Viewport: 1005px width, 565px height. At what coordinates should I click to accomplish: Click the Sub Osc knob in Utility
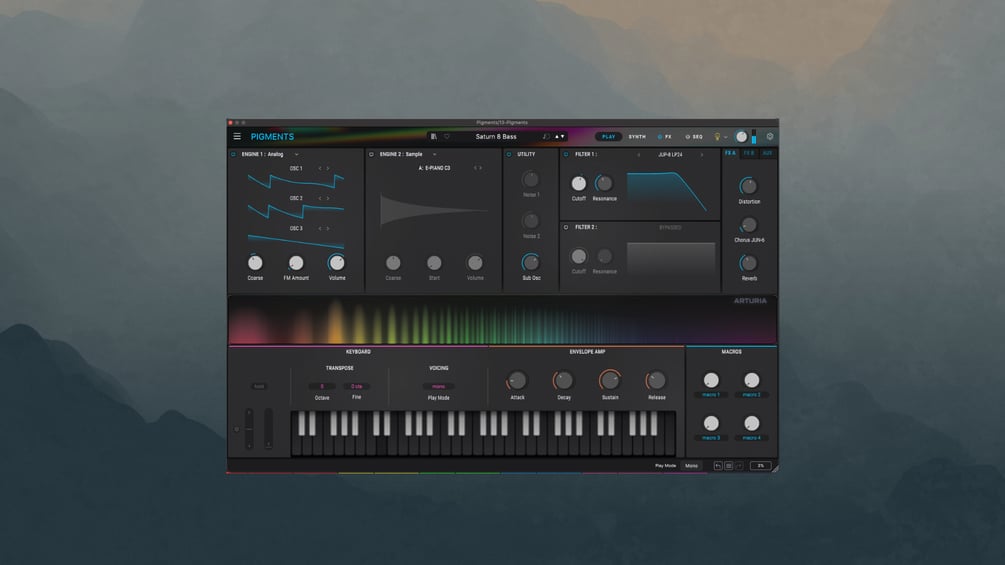tap(531, 262)
